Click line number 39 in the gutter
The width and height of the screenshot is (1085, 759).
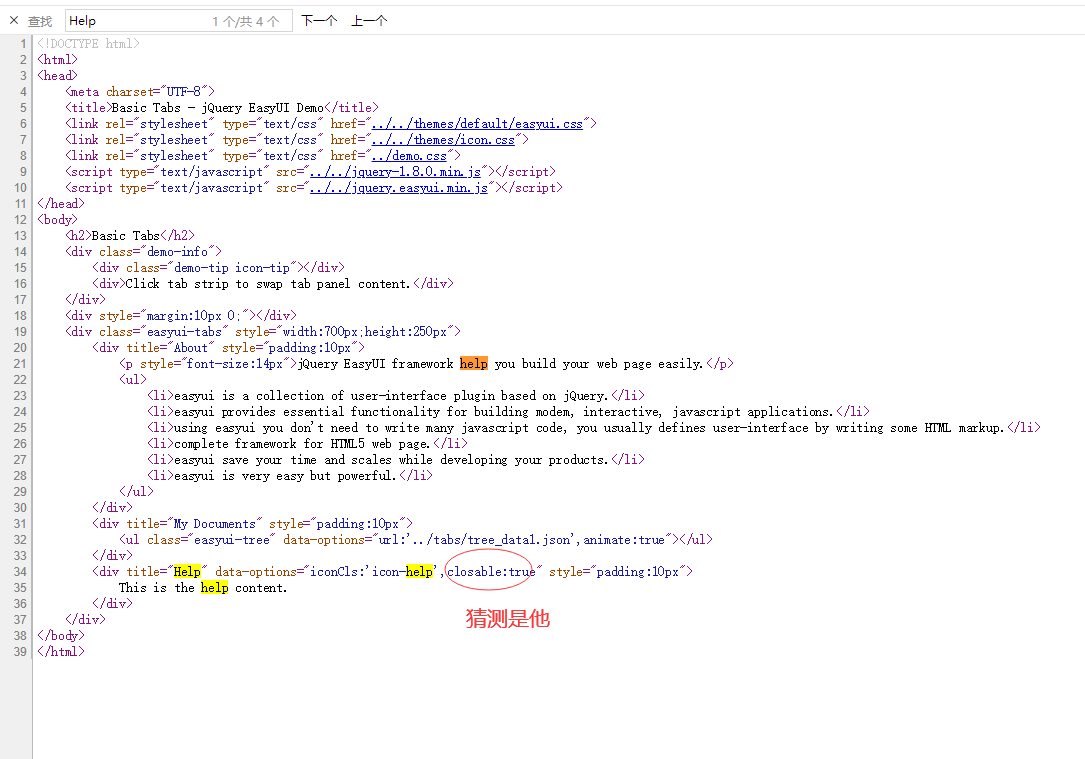[20, 652]
